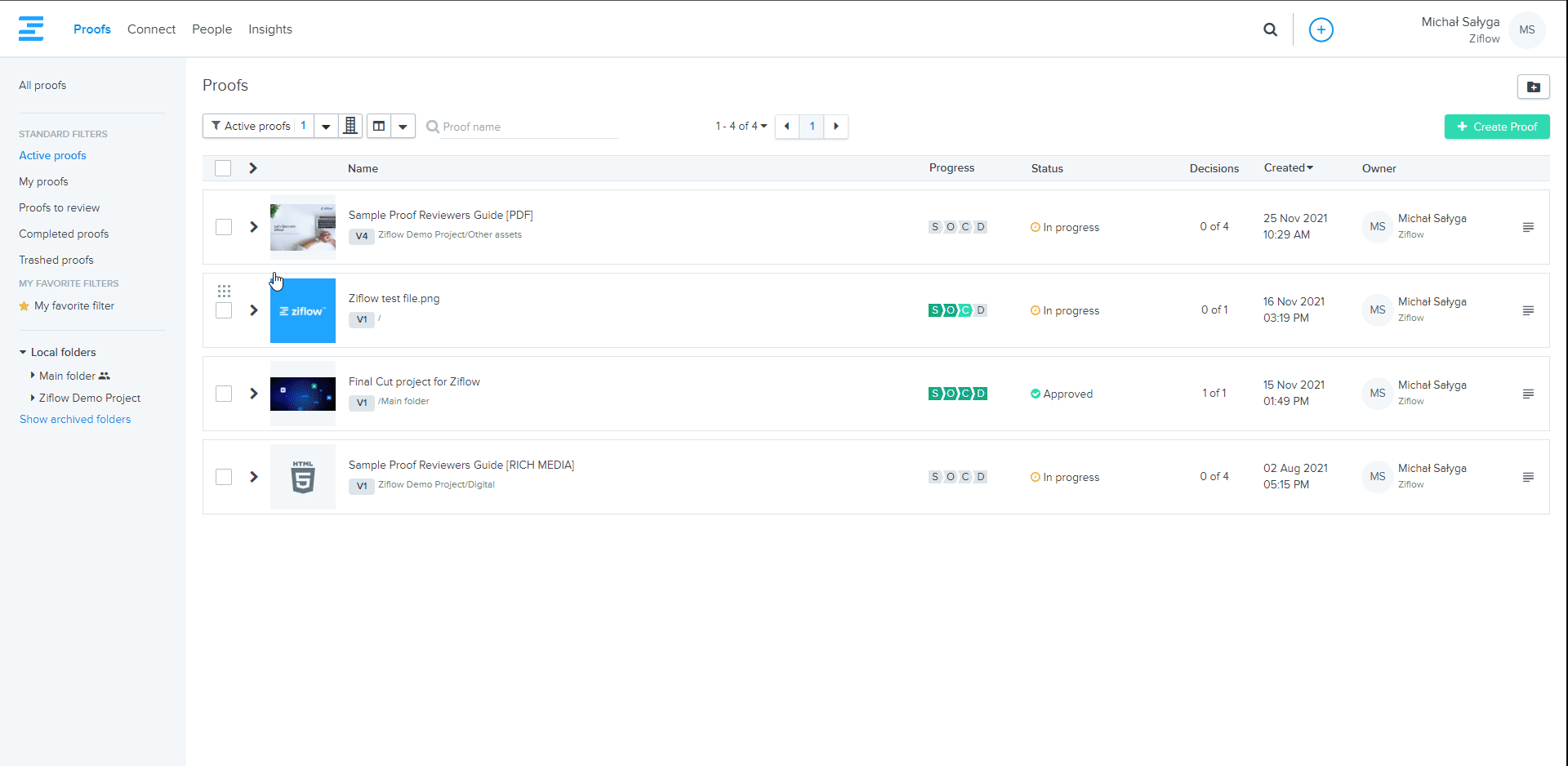Open the 1 - 4 of 4 page size dropdown
Image resolution: width=1568 pixels, height=766 pixels.
pos(742,126)
